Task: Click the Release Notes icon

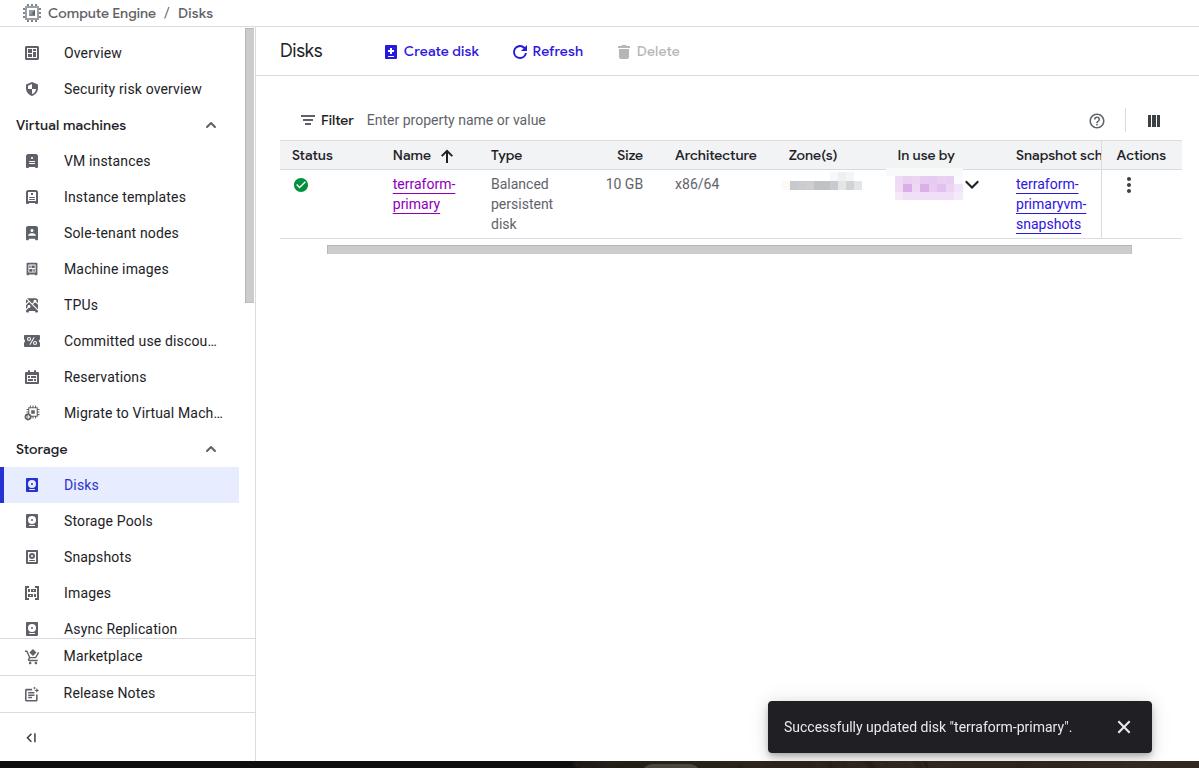Action: pos(32,693)
